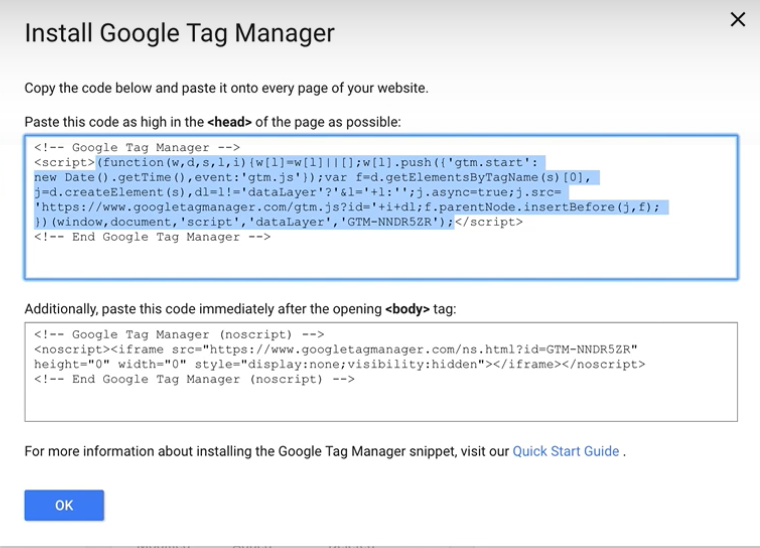Click the 'Install Google Tag Manager' heading

[x=179, y=33]
